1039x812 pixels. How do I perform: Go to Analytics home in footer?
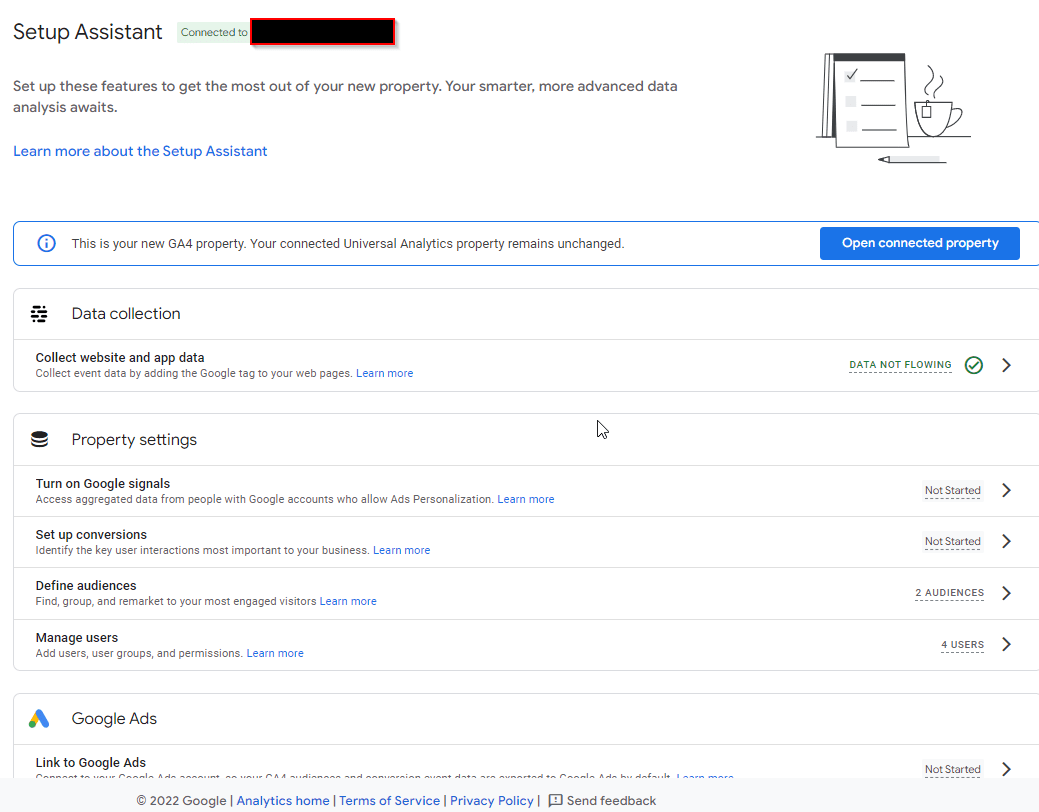tap(283, 801)
